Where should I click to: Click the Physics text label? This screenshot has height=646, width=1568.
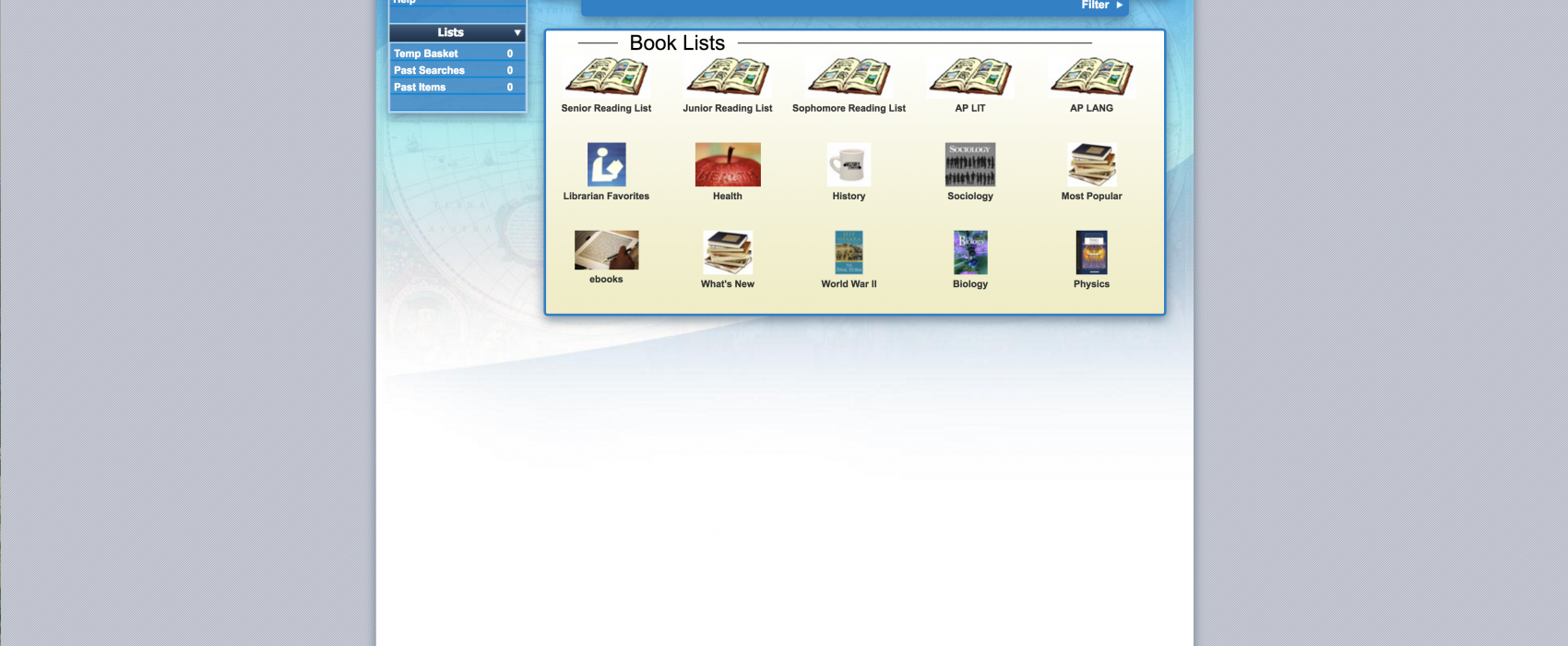1092,284
